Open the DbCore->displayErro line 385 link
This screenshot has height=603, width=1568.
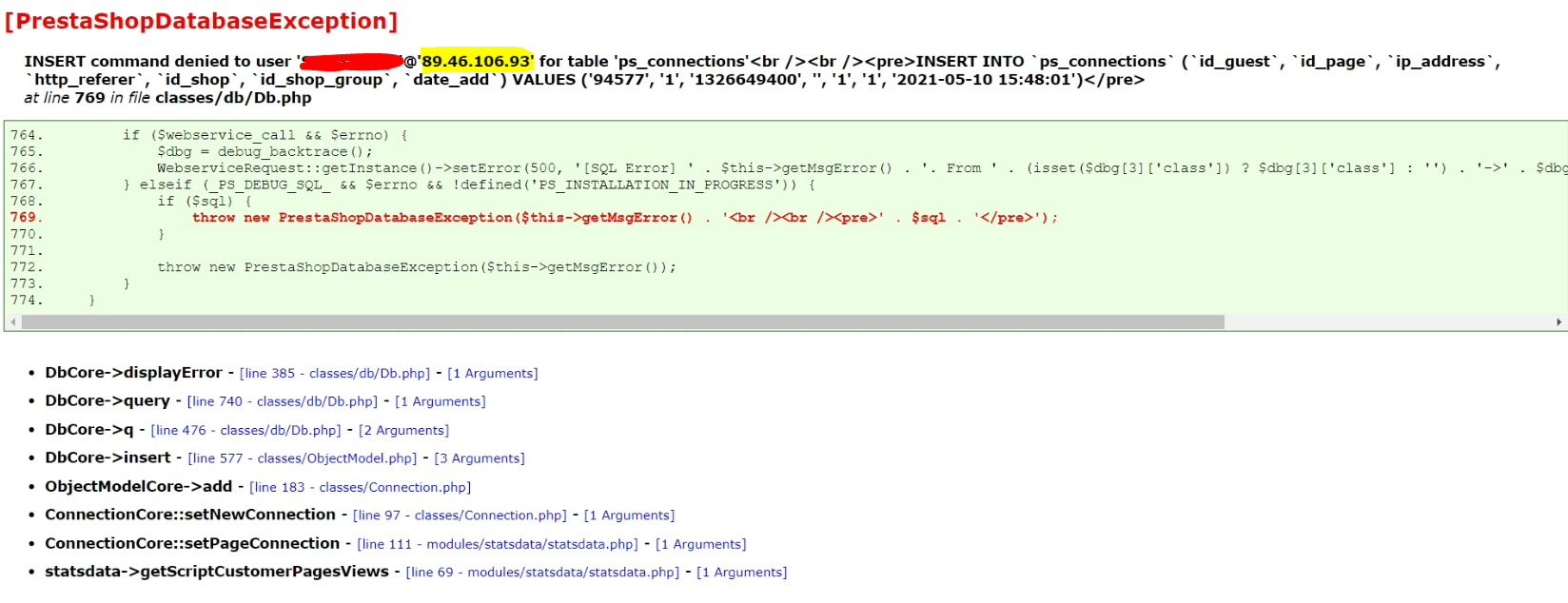335,374
